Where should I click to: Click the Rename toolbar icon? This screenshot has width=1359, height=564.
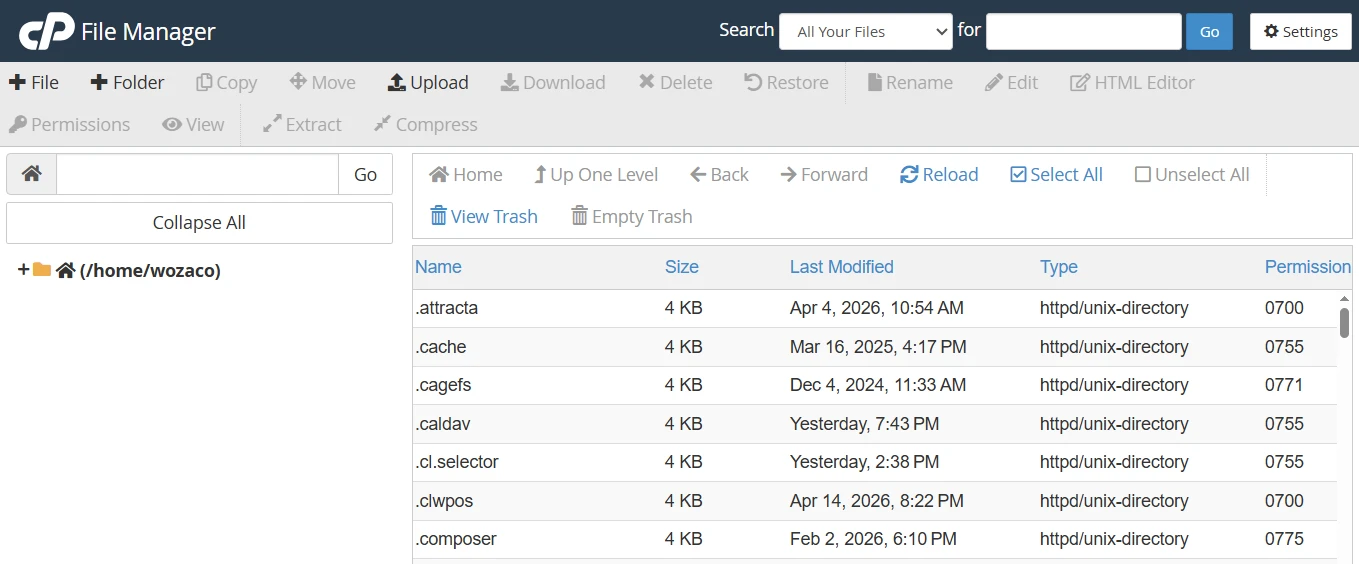click(874, 83)
